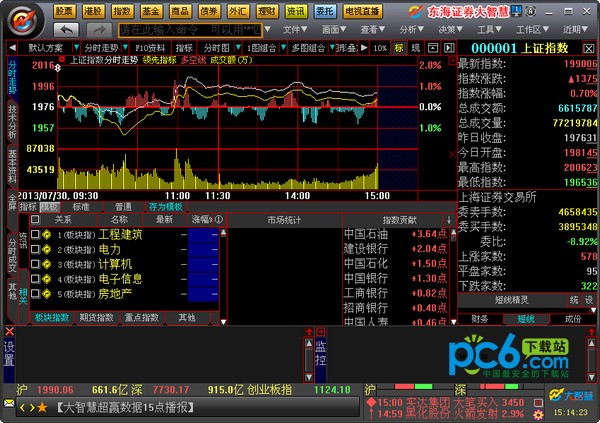The width and height of the screenshot is (600, 423).
Task: Click the yellow diamond icon beside 房地产
Action: point(47,294)
